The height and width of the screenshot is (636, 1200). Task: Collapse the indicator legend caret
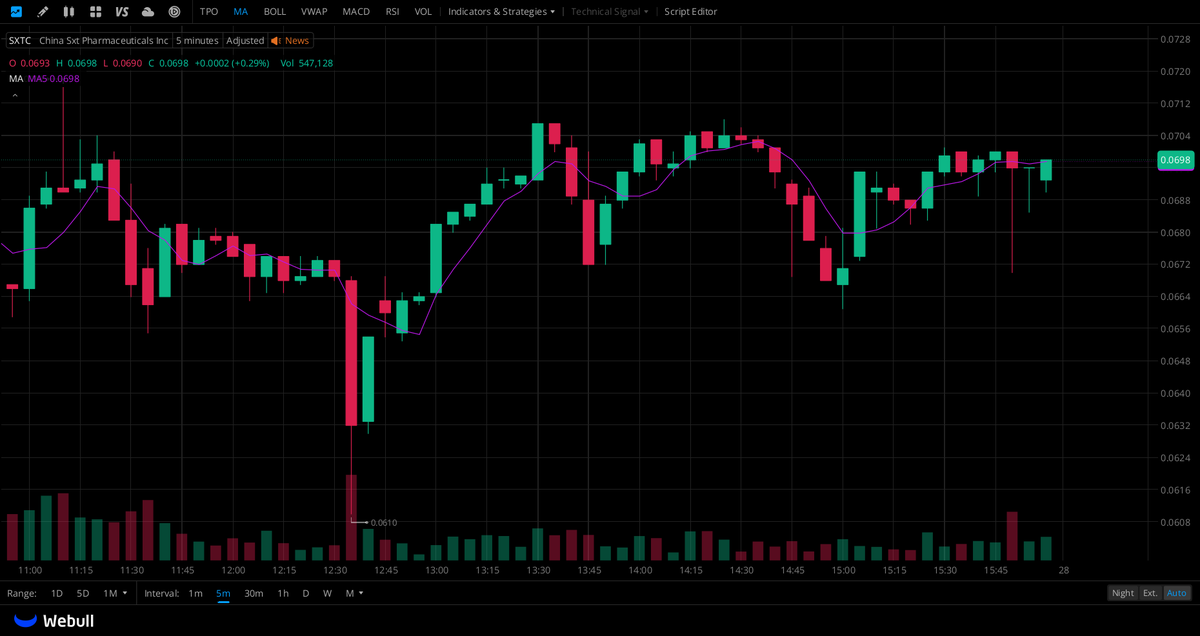14,95
